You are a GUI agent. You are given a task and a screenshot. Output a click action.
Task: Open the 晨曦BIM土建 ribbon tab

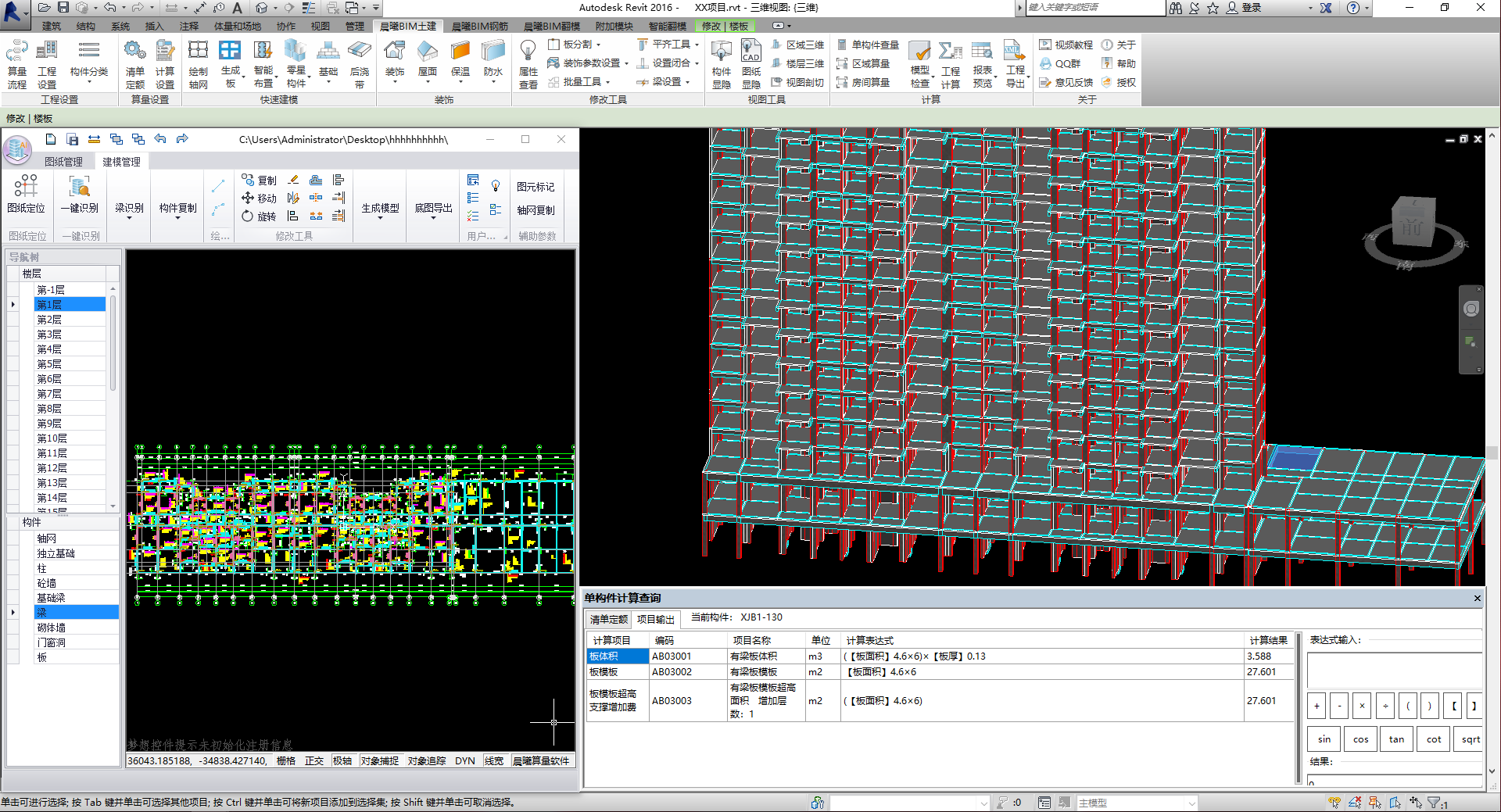(408, 26)
